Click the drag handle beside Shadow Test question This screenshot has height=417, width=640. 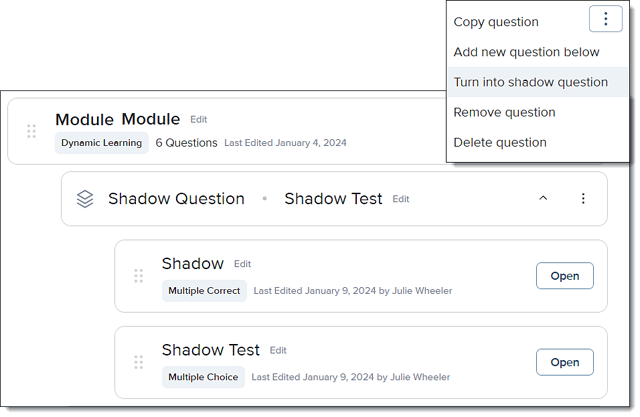[x=139, y=362]
